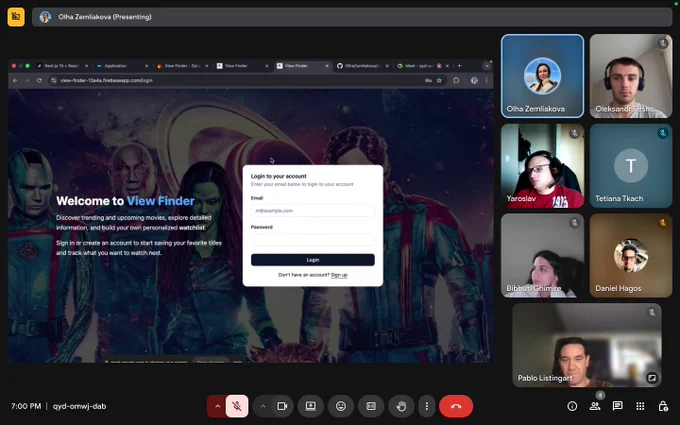Follow the Sign up link

339,275
